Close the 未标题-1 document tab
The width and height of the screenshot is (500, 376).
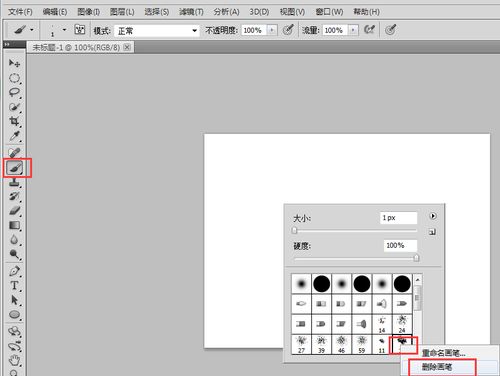pyautogui.click(x=127, y=47)
